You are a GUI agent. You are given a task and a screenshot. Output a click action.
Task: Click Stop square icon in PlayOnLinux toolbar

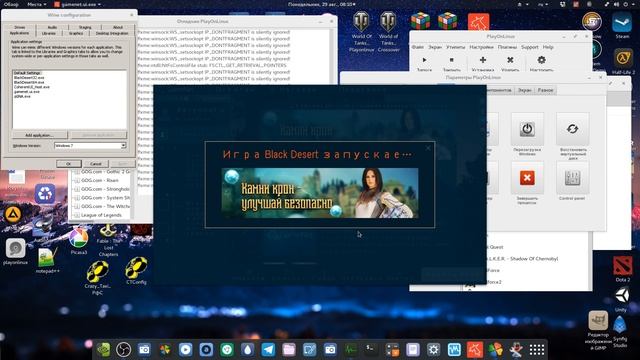coord(451,60)
